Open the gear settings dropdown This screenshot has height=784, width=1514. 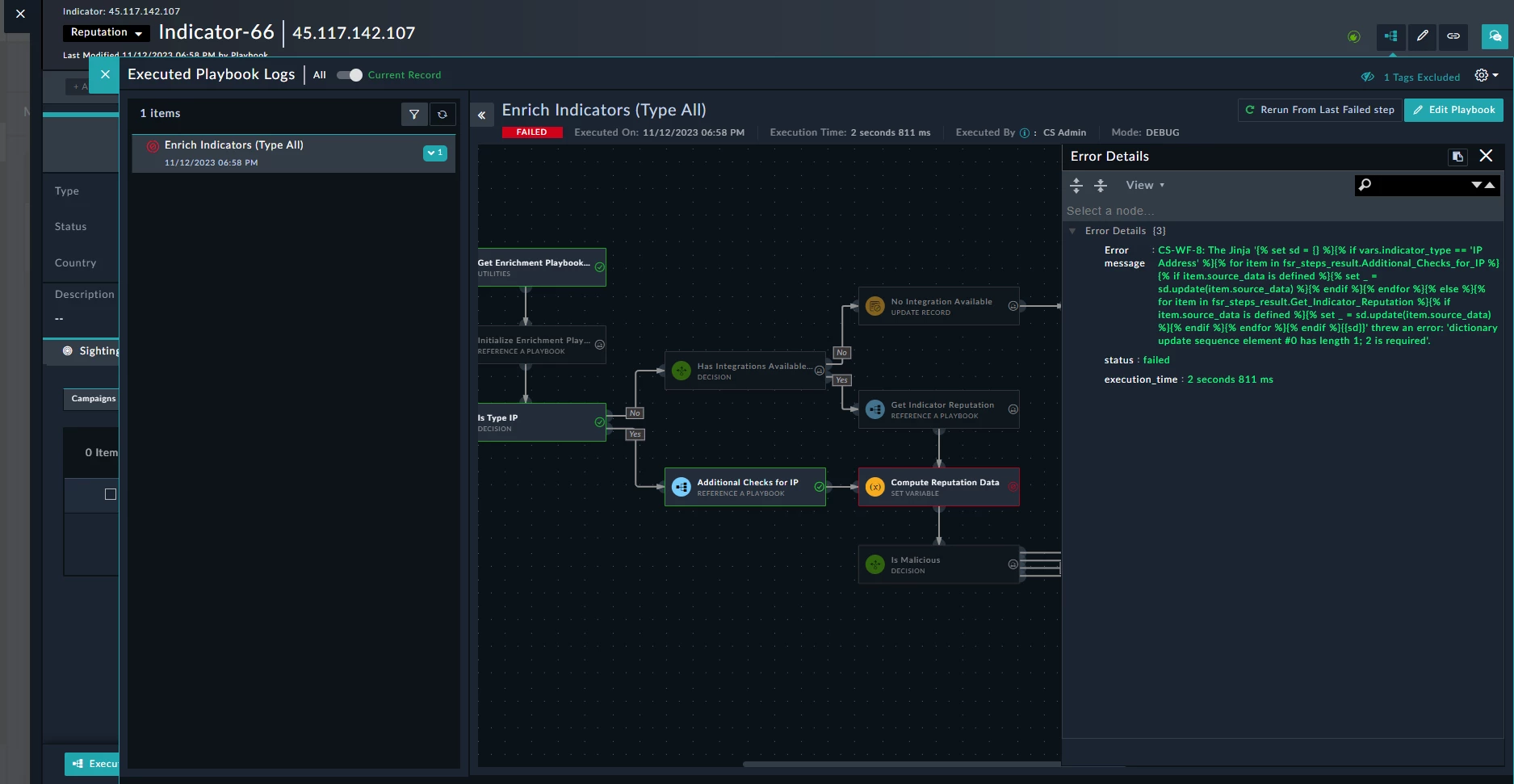click(x=1486, y=75)
